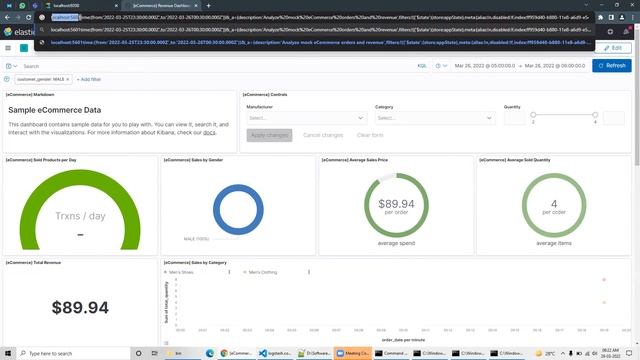Image resolution: width=640 pixels, height=360 pixels.
Task: Open the saved query menu beside Search
Action: coord(11,66)
